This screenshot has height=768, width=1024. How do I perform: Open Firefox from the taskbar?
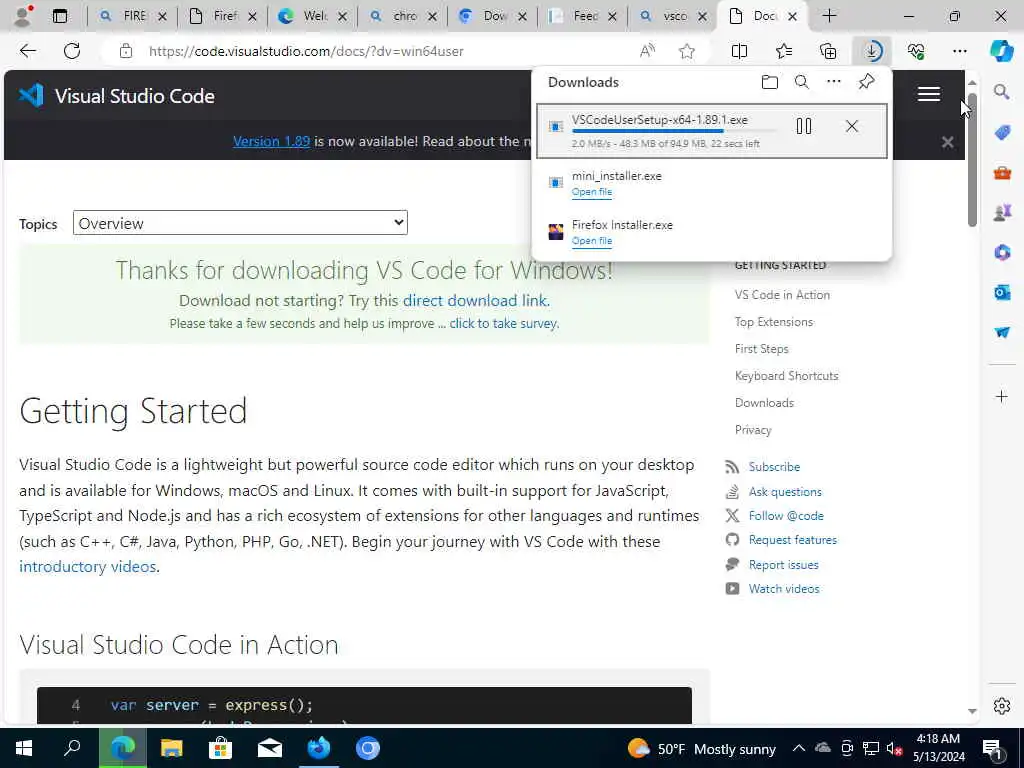[x=319, y=748]
